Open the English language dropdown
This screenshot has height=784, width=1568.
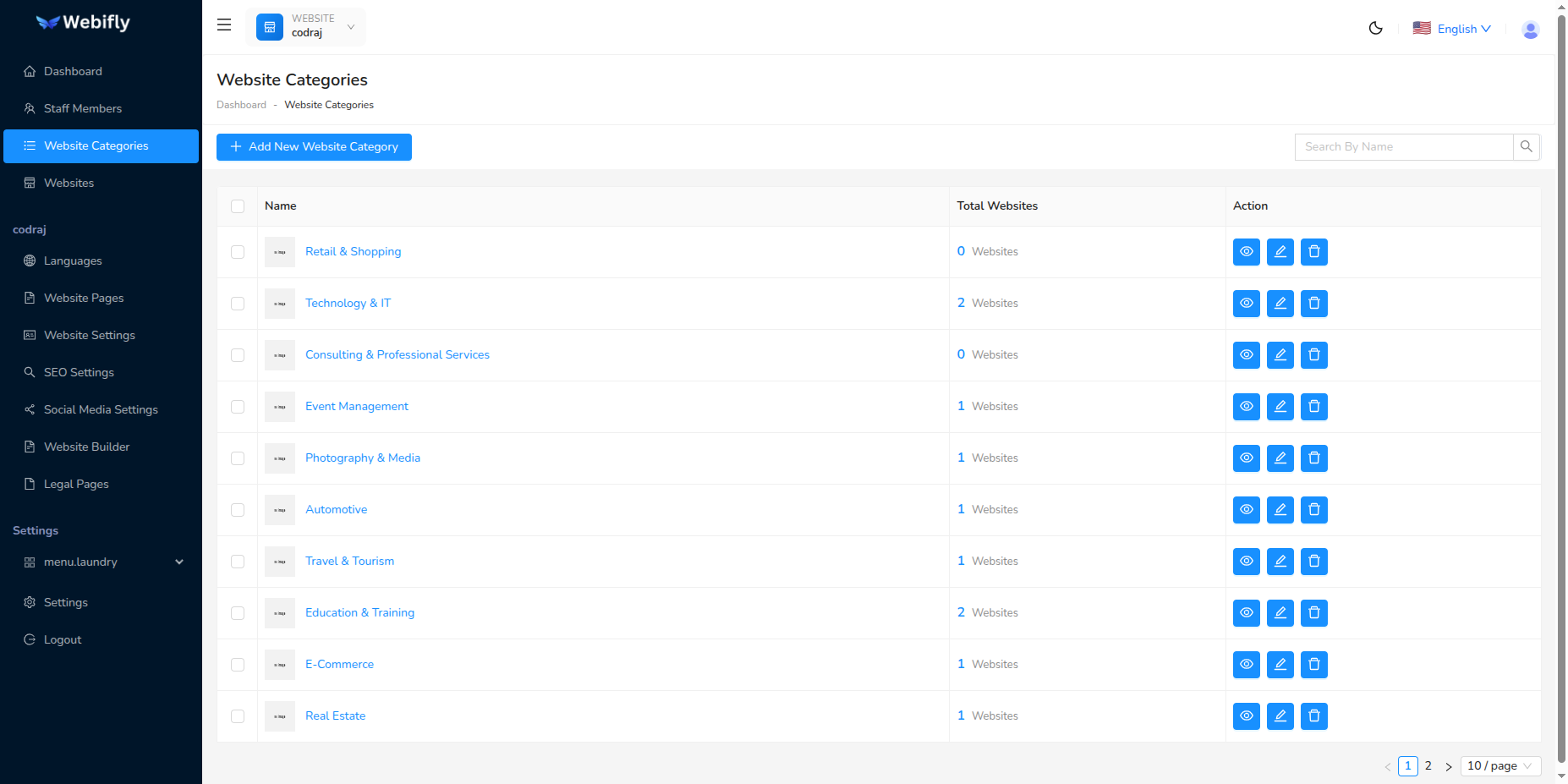(1452, 28)
